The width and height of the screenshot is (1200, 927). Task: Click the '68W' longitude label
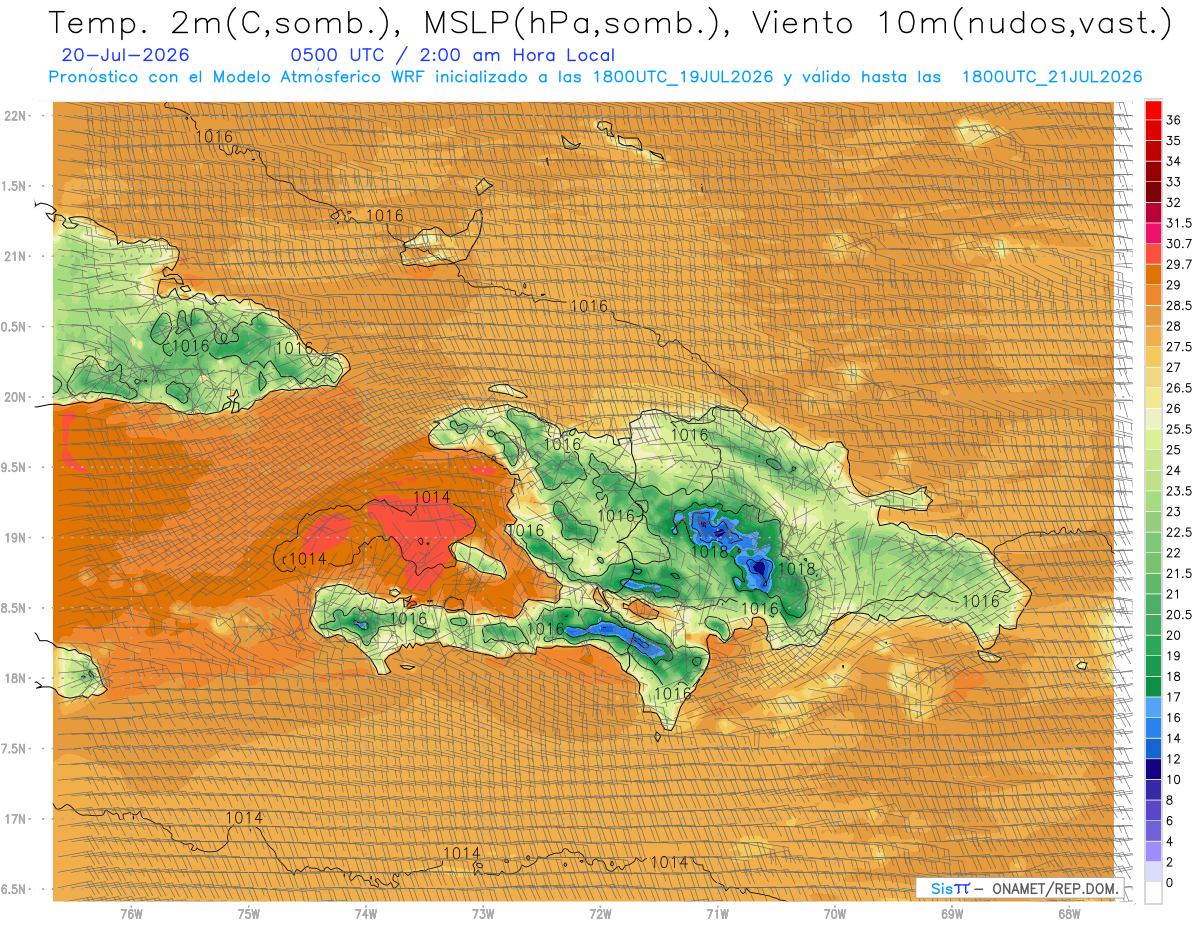click(1069, 914)
